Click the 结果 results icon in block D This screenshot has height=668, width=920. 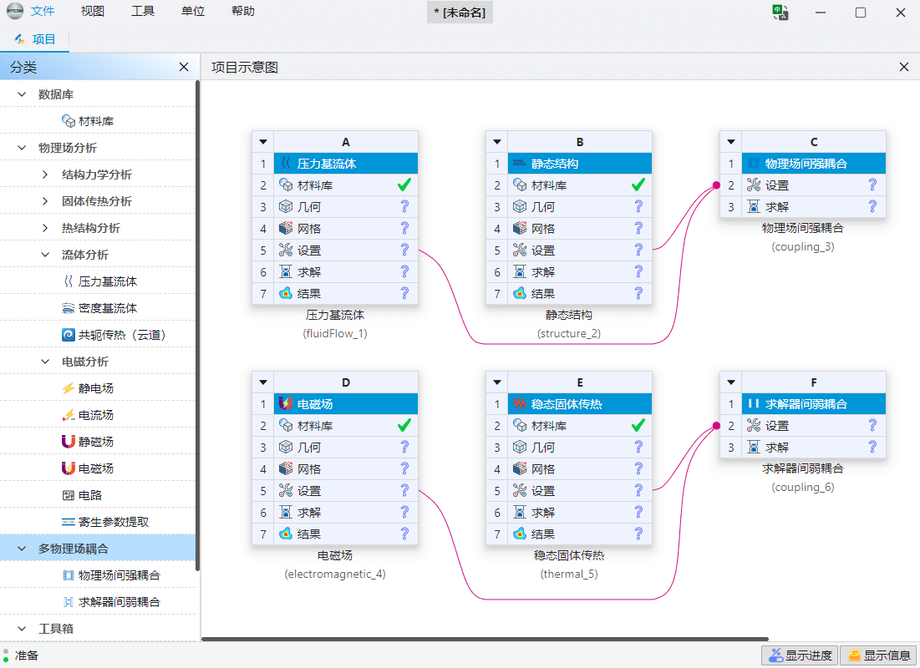click(285, 534)
